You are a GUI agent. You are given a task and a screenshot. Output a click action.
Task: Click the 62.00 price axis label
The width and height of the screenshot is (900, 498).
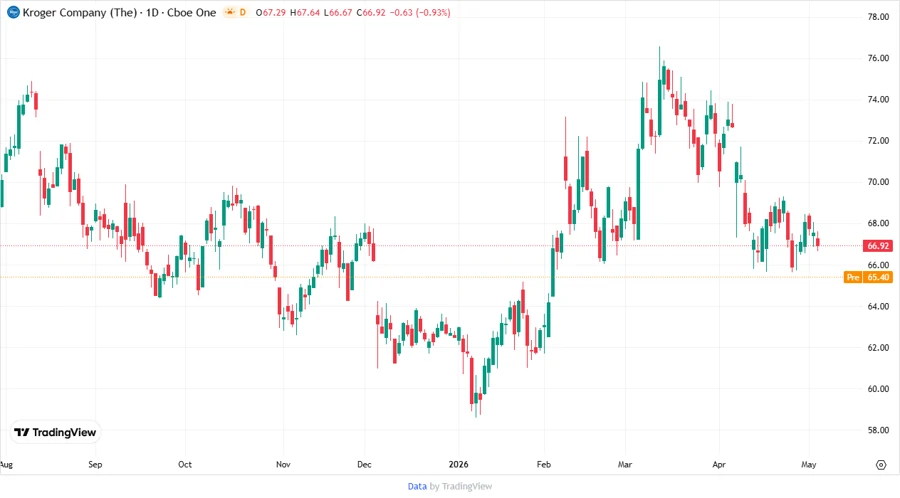pyautogui.click(x=878, y=348)
